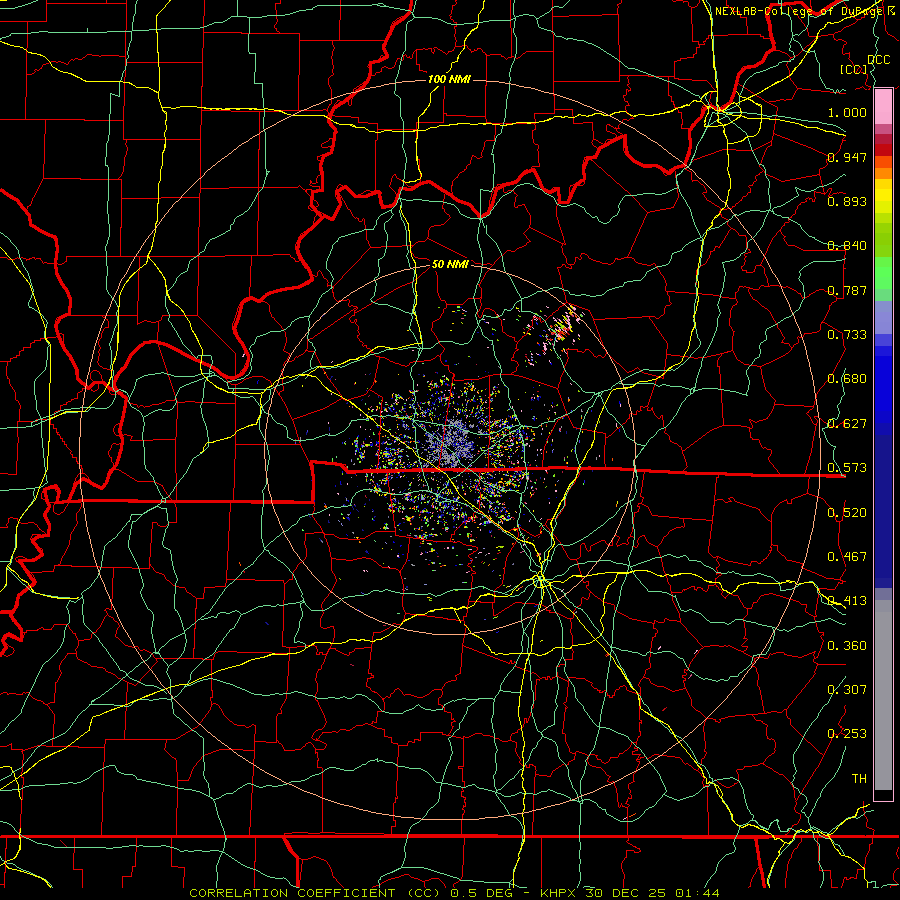
Task: Click the 0.467 legend value
Action: [847, 557]
